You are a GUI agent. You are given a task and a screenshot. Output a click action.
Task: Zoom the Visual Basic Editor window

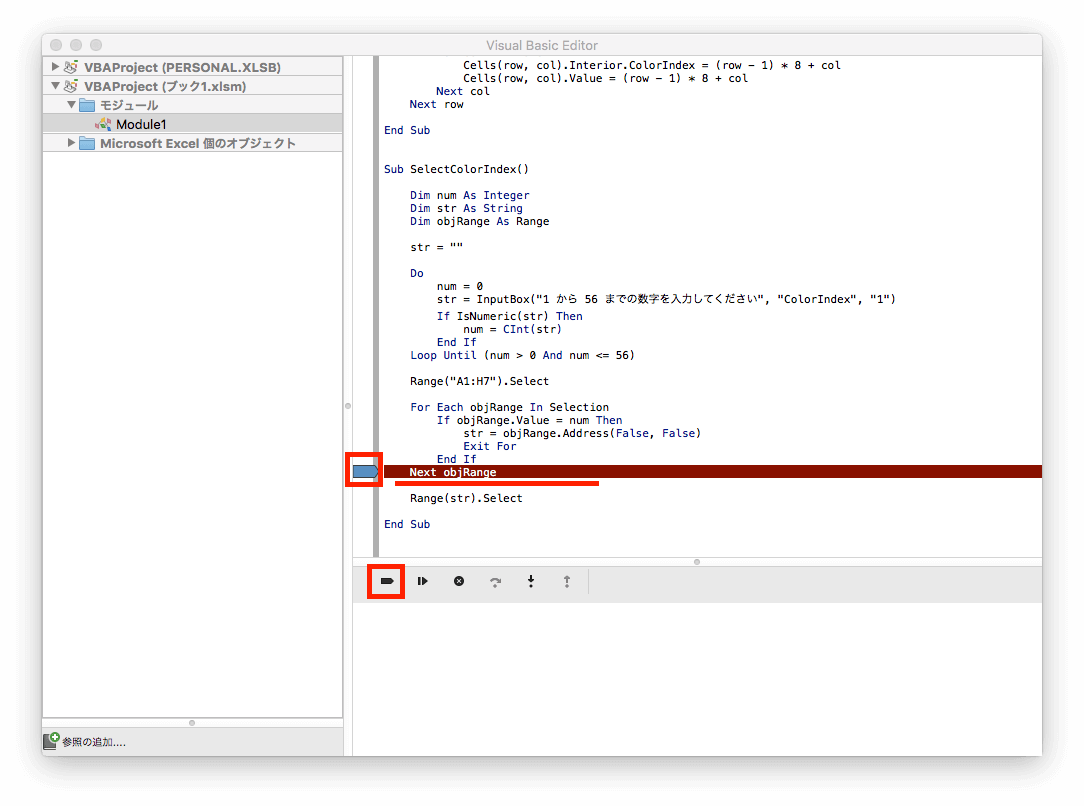tap(96, 45)
